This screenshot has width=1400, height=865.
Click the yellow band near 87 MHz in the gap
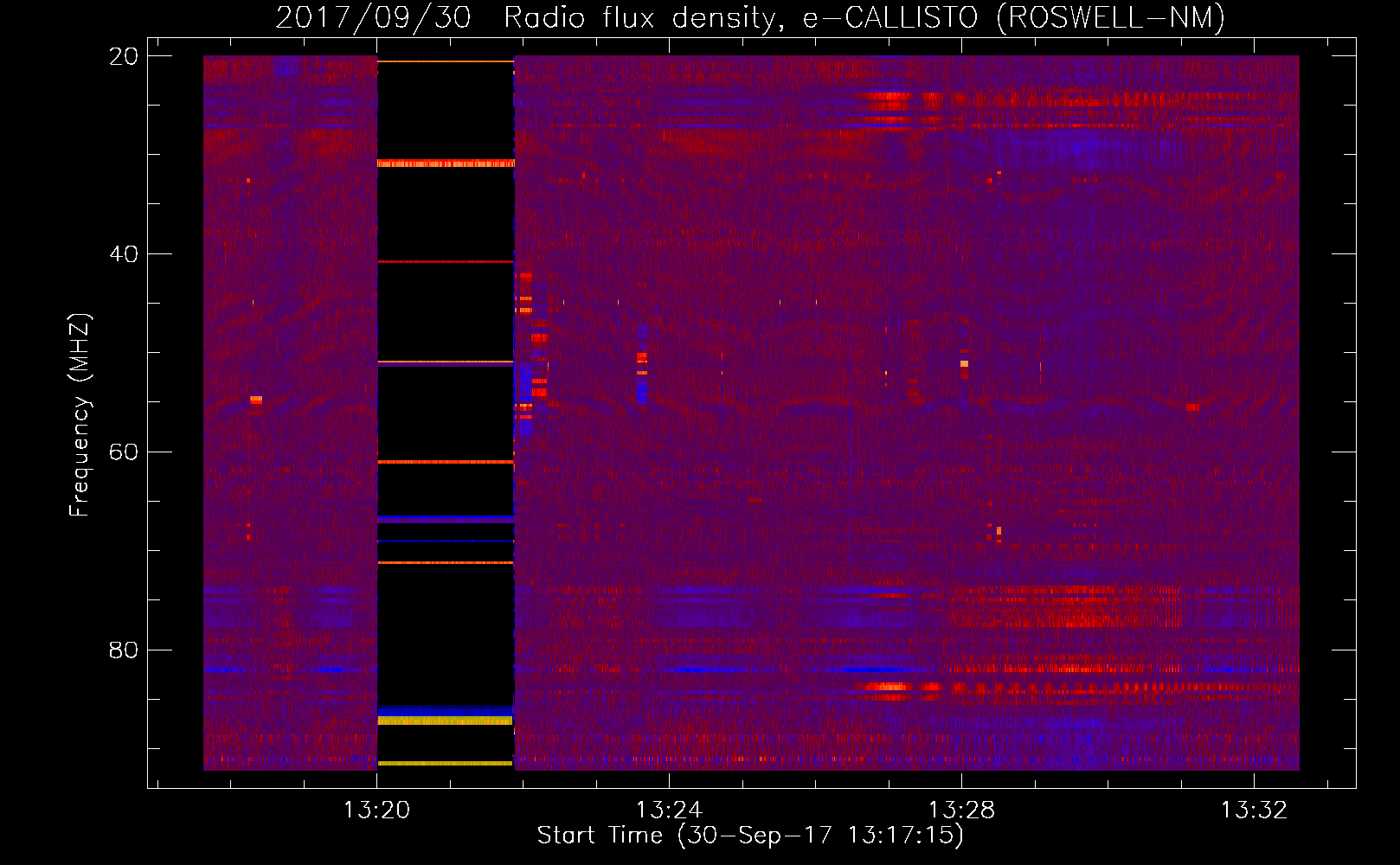[x=446, y=720]
